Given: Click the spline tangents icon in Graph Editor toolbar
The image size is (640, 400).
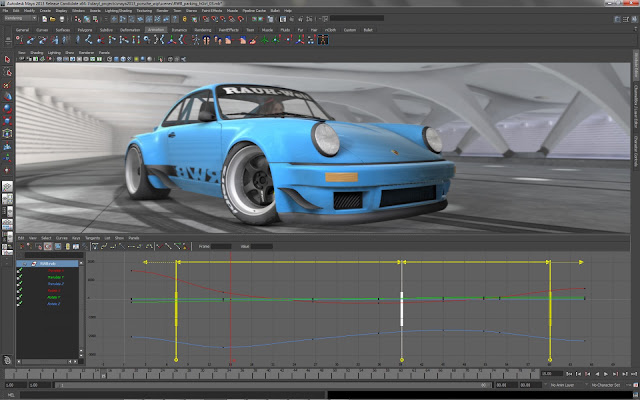Looking at the screenshot, I should [104, 246].
